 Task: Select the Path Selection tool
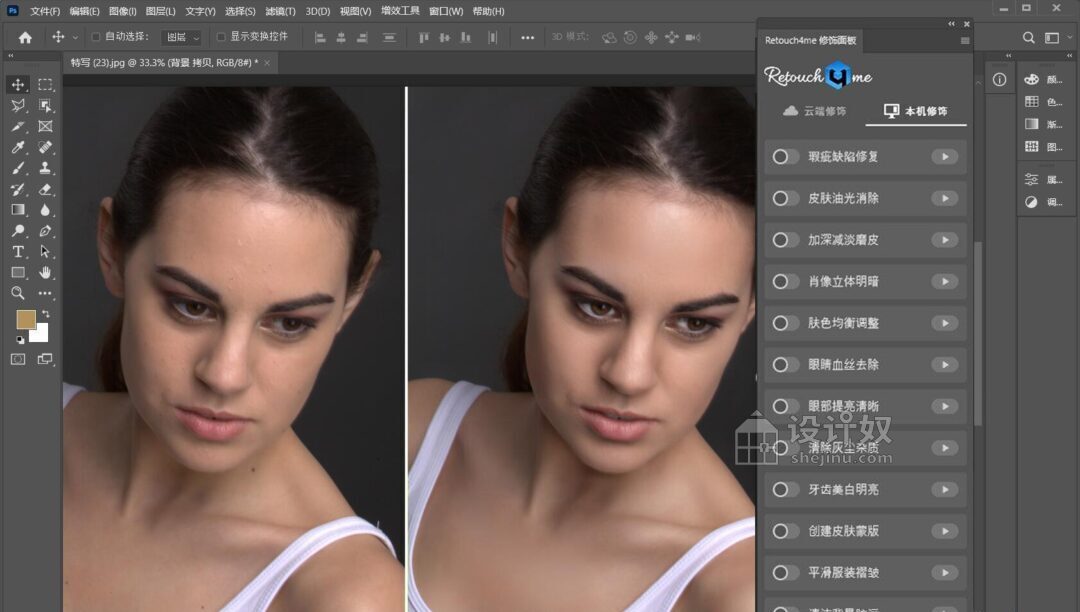[45, 252]
